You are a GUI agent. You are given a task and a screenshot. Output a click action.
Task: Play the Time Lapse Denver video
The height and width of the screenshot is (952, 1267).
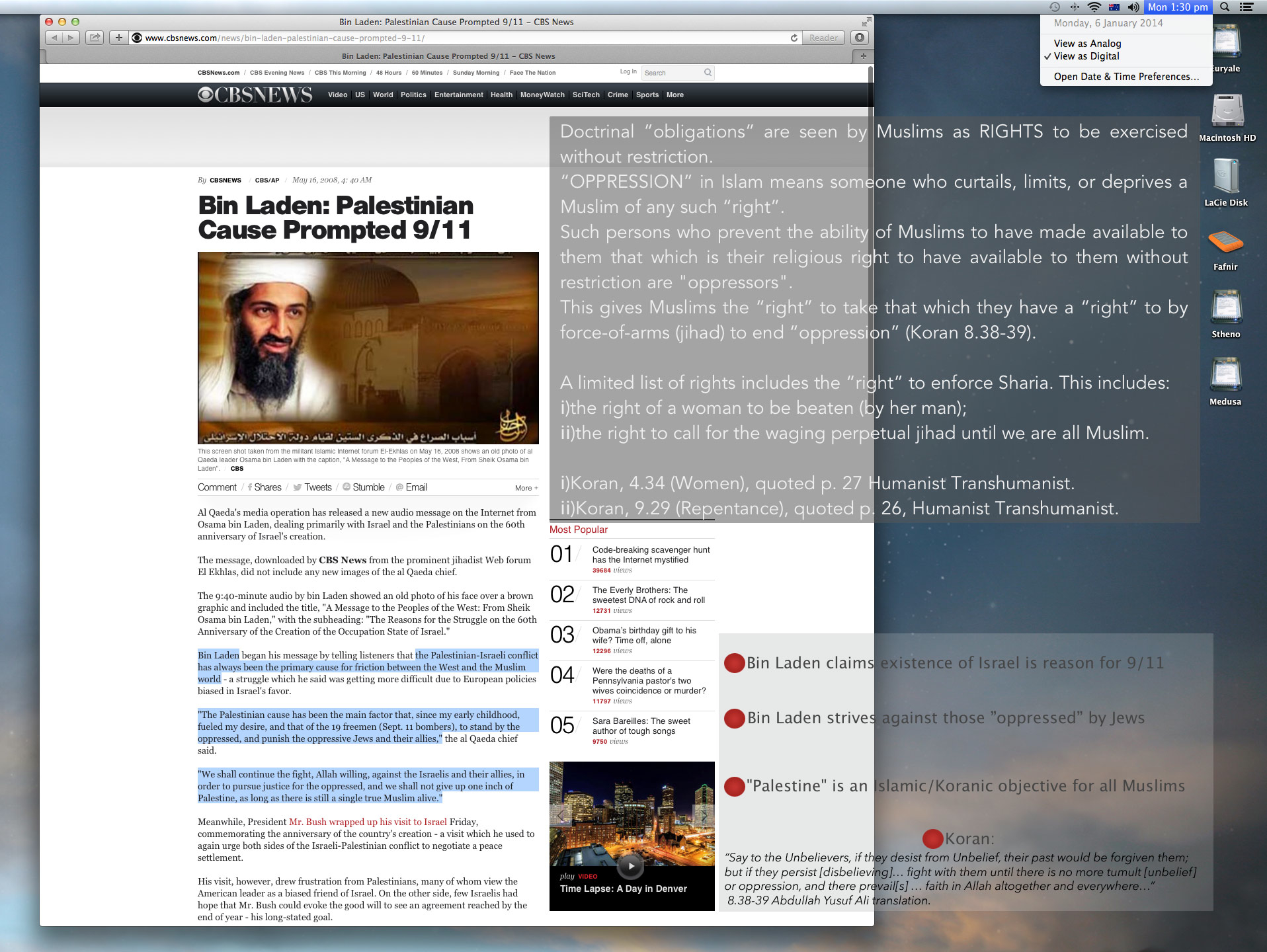[x=631, y=865]
